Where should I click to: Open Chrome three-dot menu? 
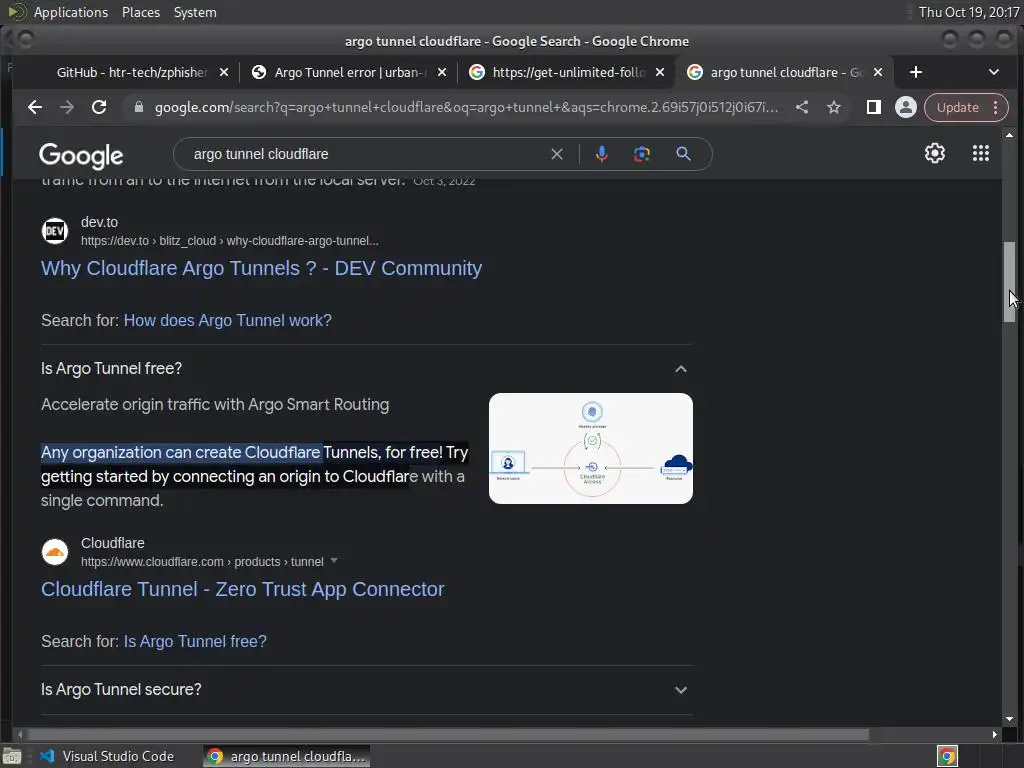[x=995, y=107]
